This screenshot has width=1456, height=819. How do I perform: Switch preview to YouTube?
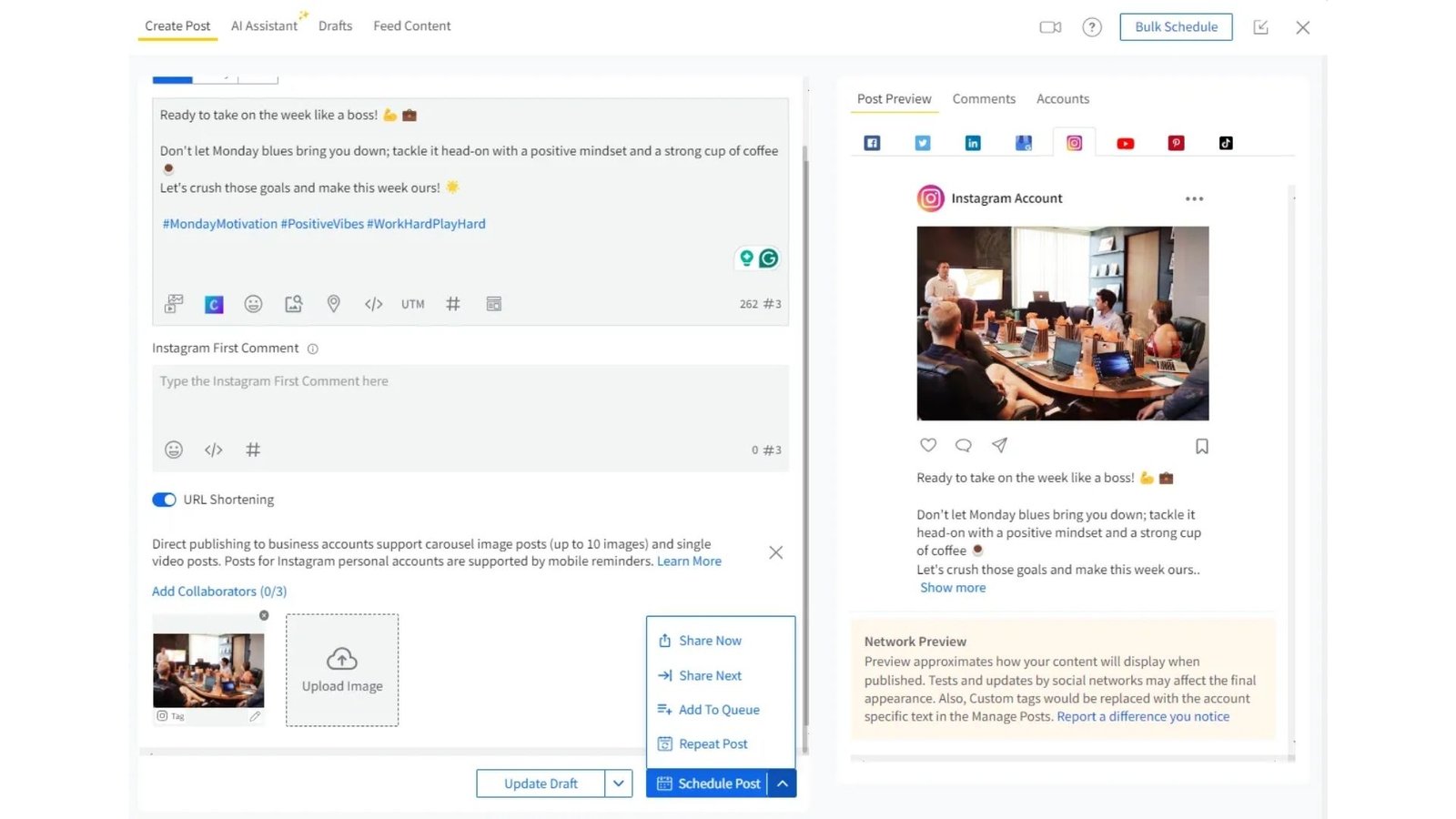[1126, 143]
